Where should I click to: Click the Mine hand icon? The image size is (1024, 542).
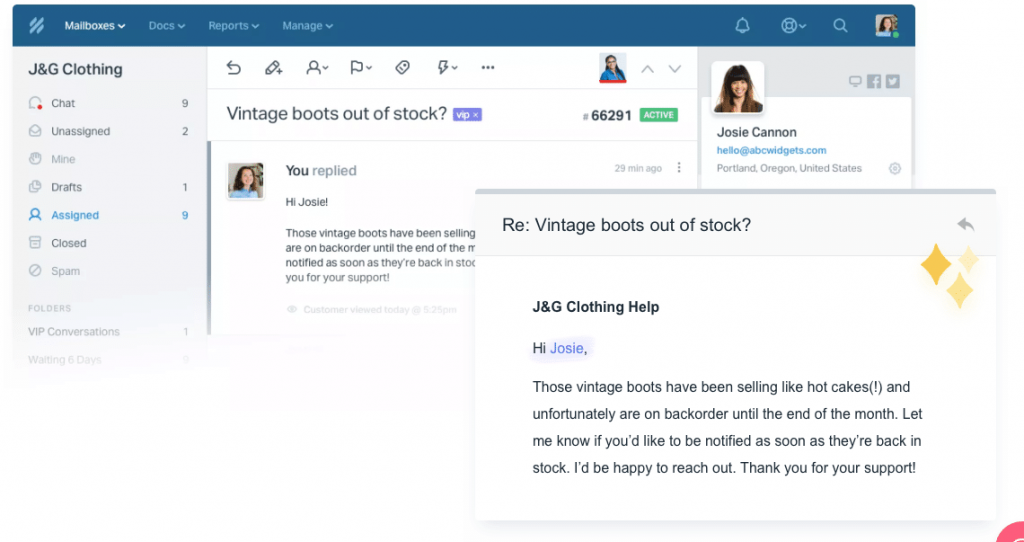(35, 159)
